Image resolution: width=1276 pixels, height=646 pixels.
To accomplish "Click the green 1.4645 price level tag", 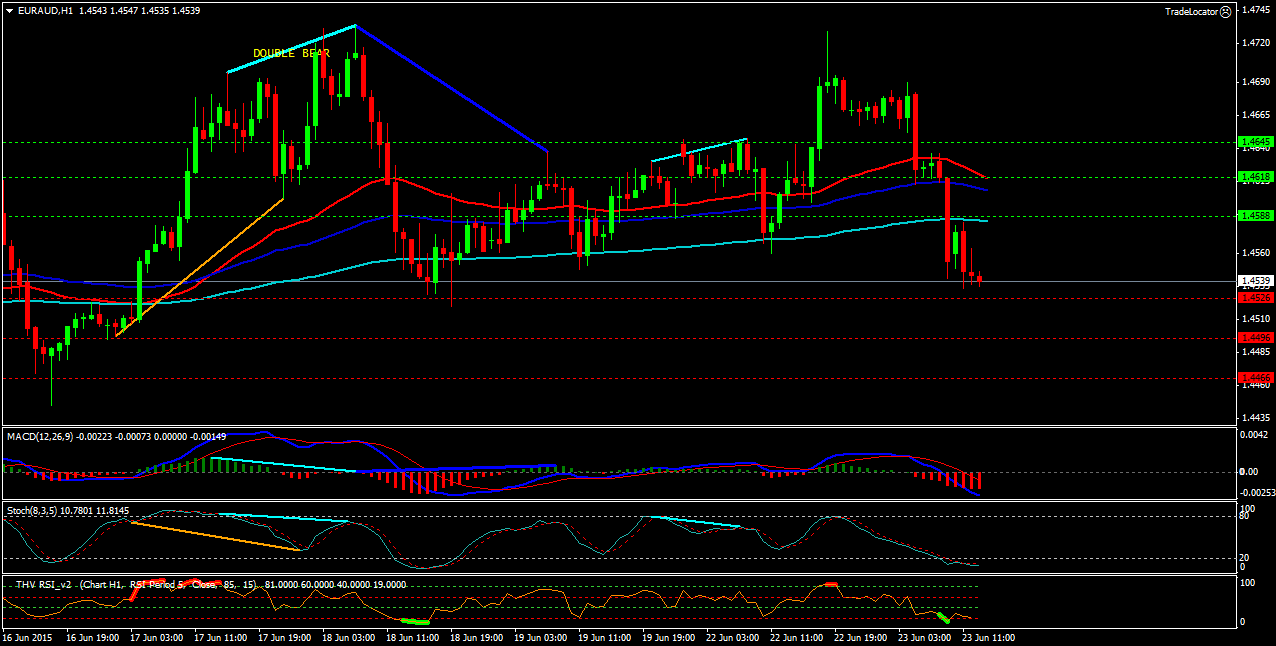I will coord(1255,142).
